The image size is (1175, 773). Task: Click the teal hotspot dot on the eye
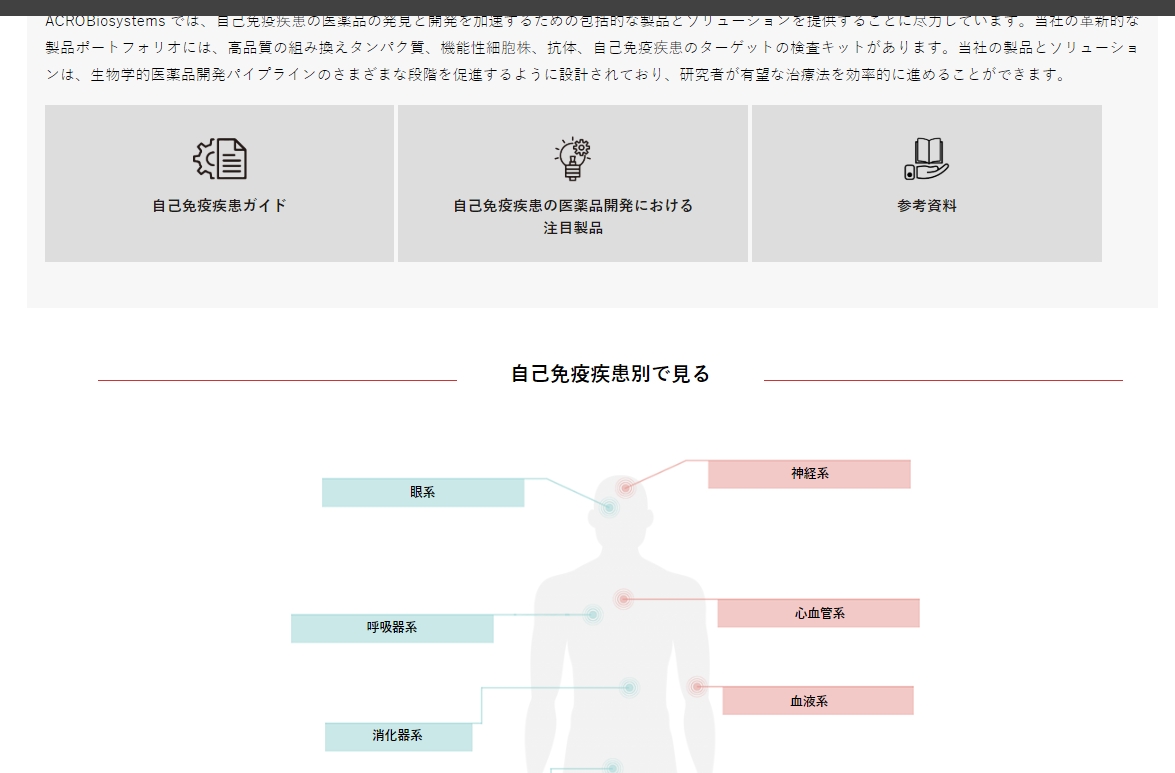[x=608, y=508]
